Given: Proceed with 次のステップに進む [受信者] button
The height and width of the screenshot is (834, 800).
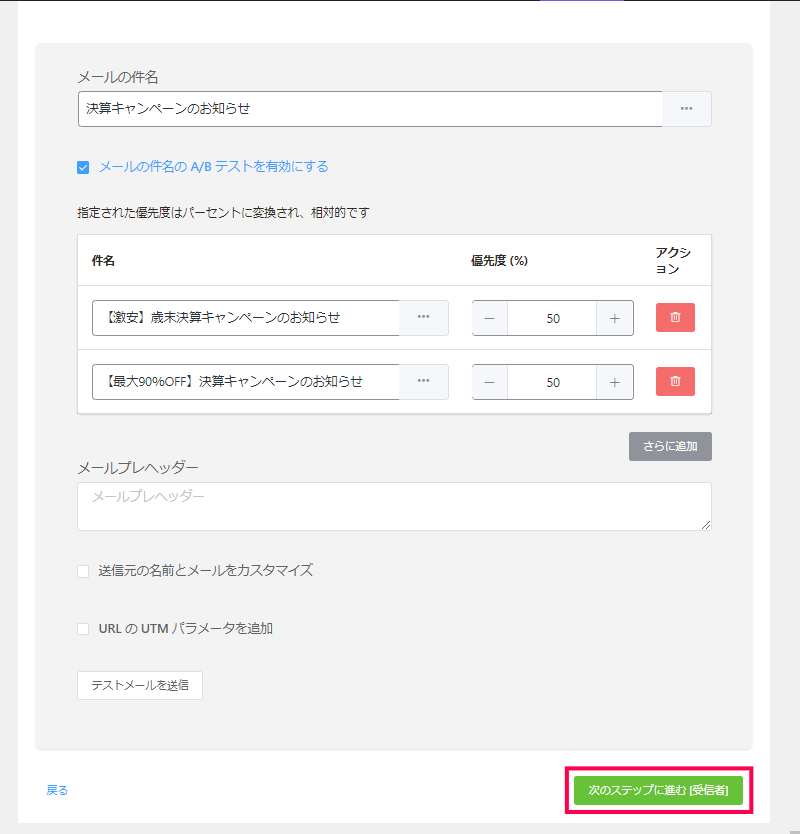Looking at the screenshot, I should [x=659, y=790].
